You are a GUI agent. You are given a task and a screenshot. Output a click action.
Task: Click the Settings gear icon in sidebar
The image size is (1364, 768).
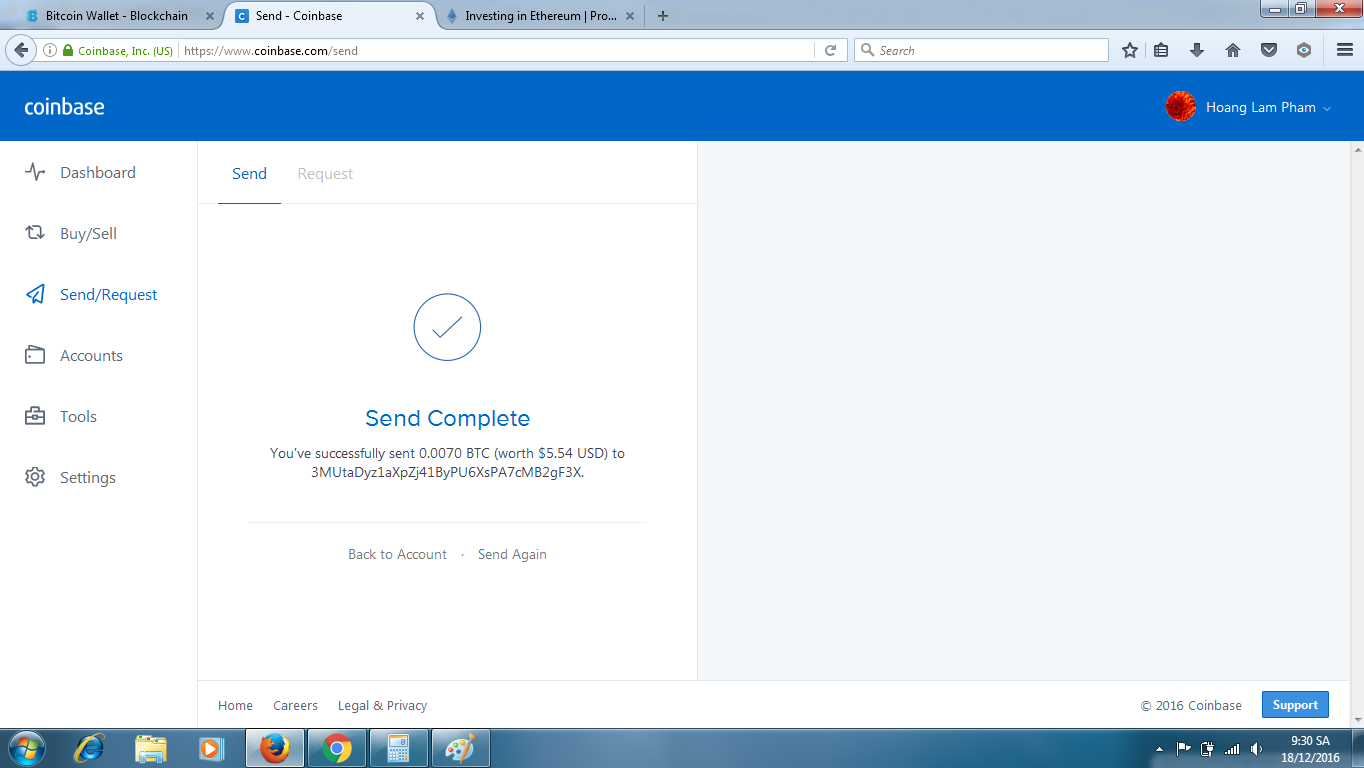click(x=35, y=477)
